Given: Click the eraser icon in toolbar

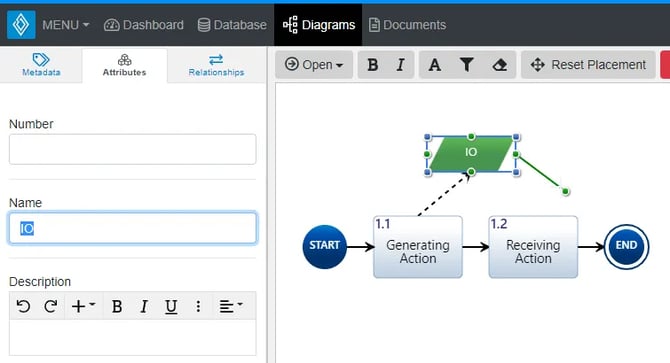Looking at the screenshot, I should [500, 65].
